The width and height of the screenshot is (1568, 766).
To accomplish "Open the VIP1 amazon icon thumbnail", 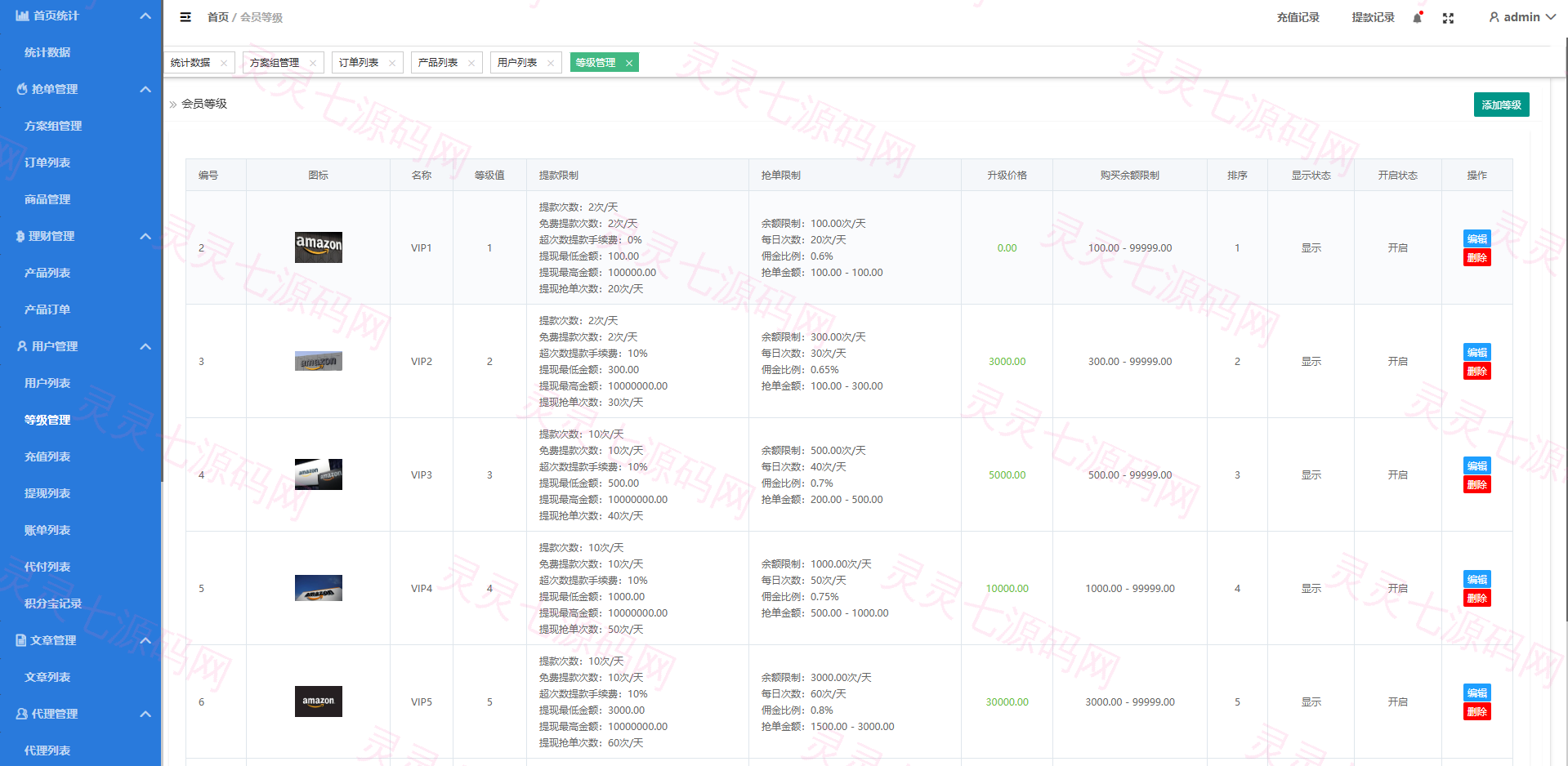I will click(319, 247).
